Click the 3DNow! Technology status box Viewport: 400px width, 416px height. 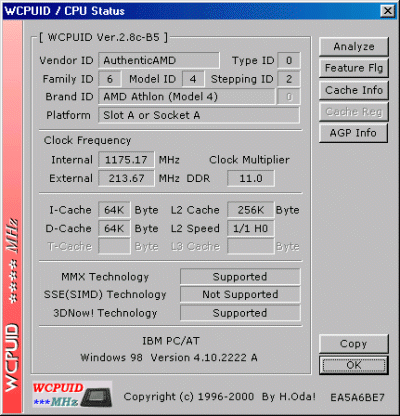pos(240,313)
